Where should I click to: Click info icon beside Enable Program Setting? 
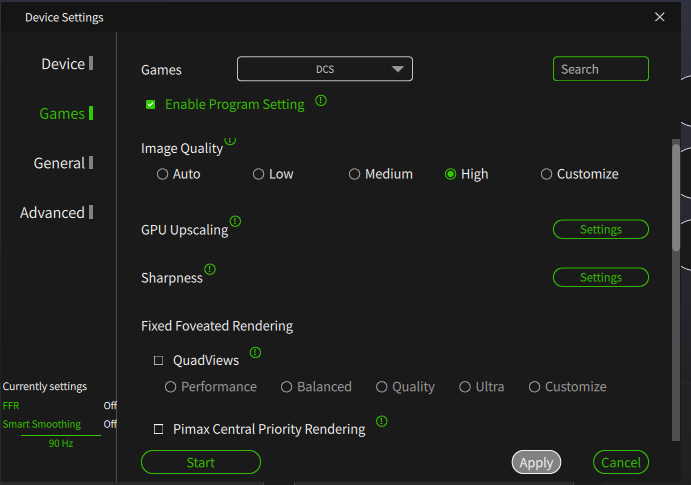(x=321, y=101)
